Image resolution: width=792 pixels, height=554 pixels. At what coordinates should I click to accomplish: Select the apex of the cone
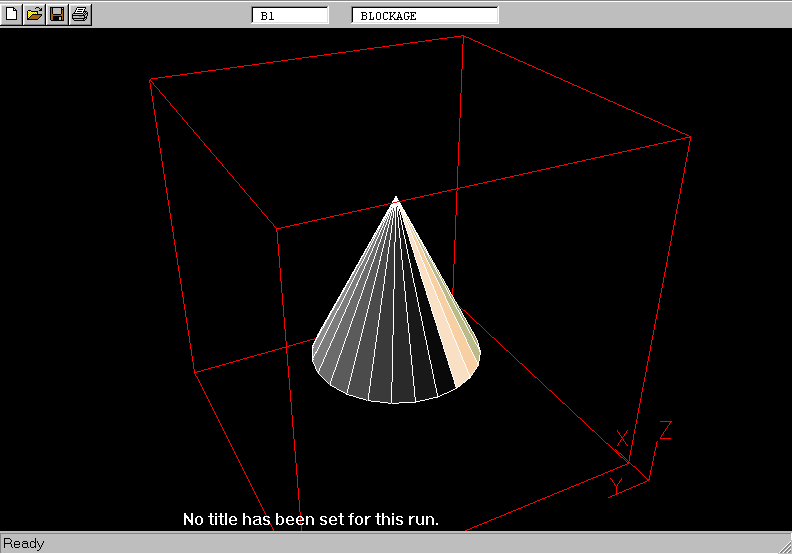pos(397,198)
